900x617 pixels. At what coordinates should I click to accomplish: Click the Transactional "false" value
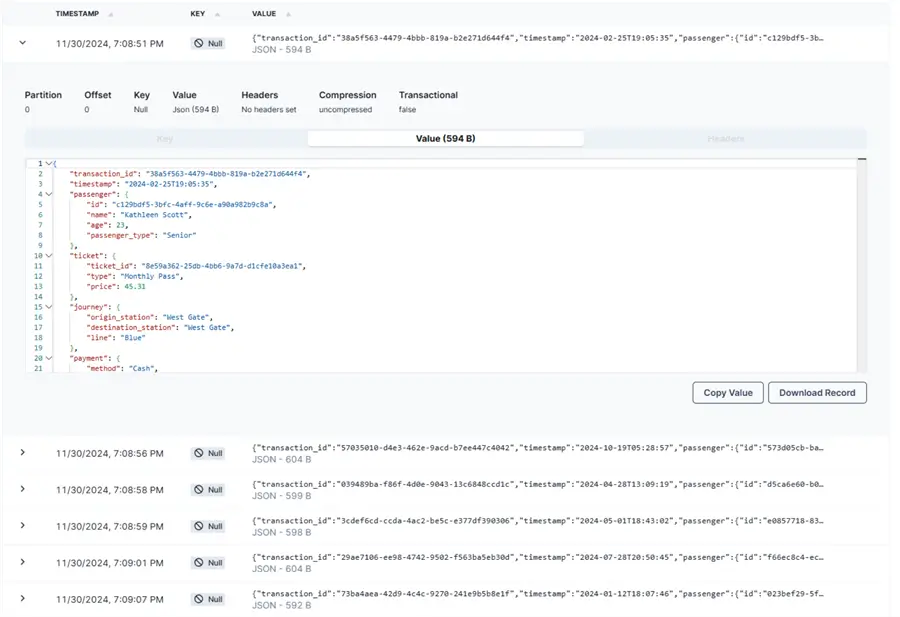[408, 110]
